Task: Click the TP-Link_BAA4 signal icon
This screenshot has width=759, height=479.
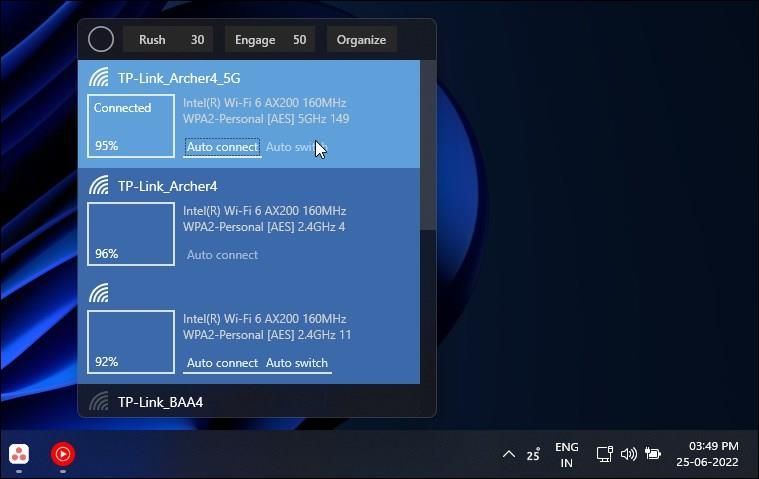Action: point(99,401)
